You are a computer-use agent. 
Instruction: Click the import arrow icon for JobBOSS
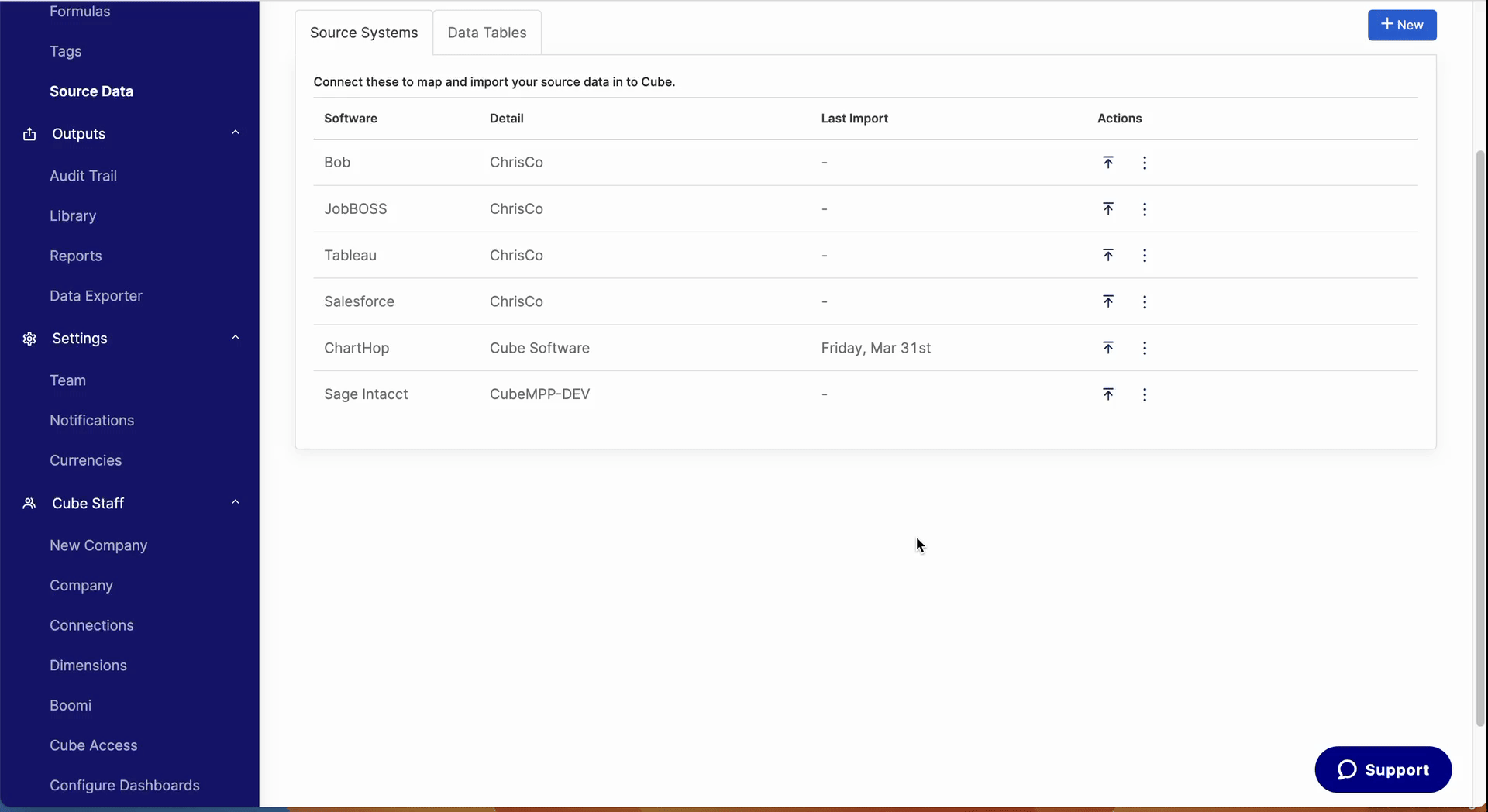point(1108,208)
